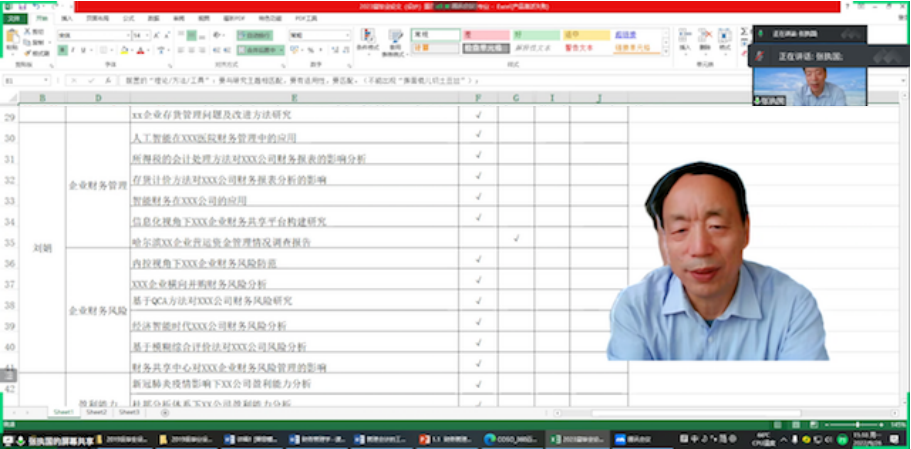Screen dimensions: 911x449
Task: Open the font name dropdown
Action: click(128, 35)
